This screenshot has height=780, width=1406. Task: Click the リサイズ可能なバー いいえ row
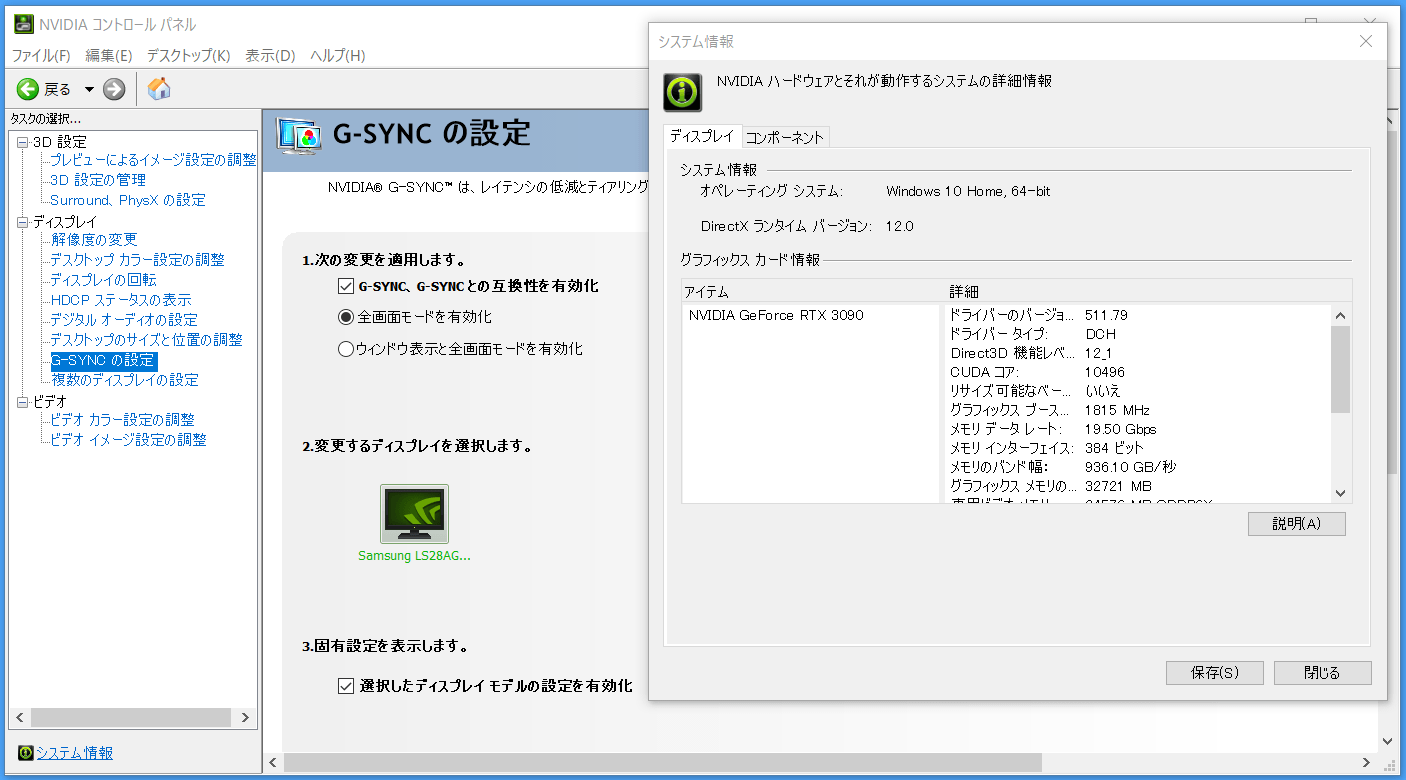tap(1139, 391)
